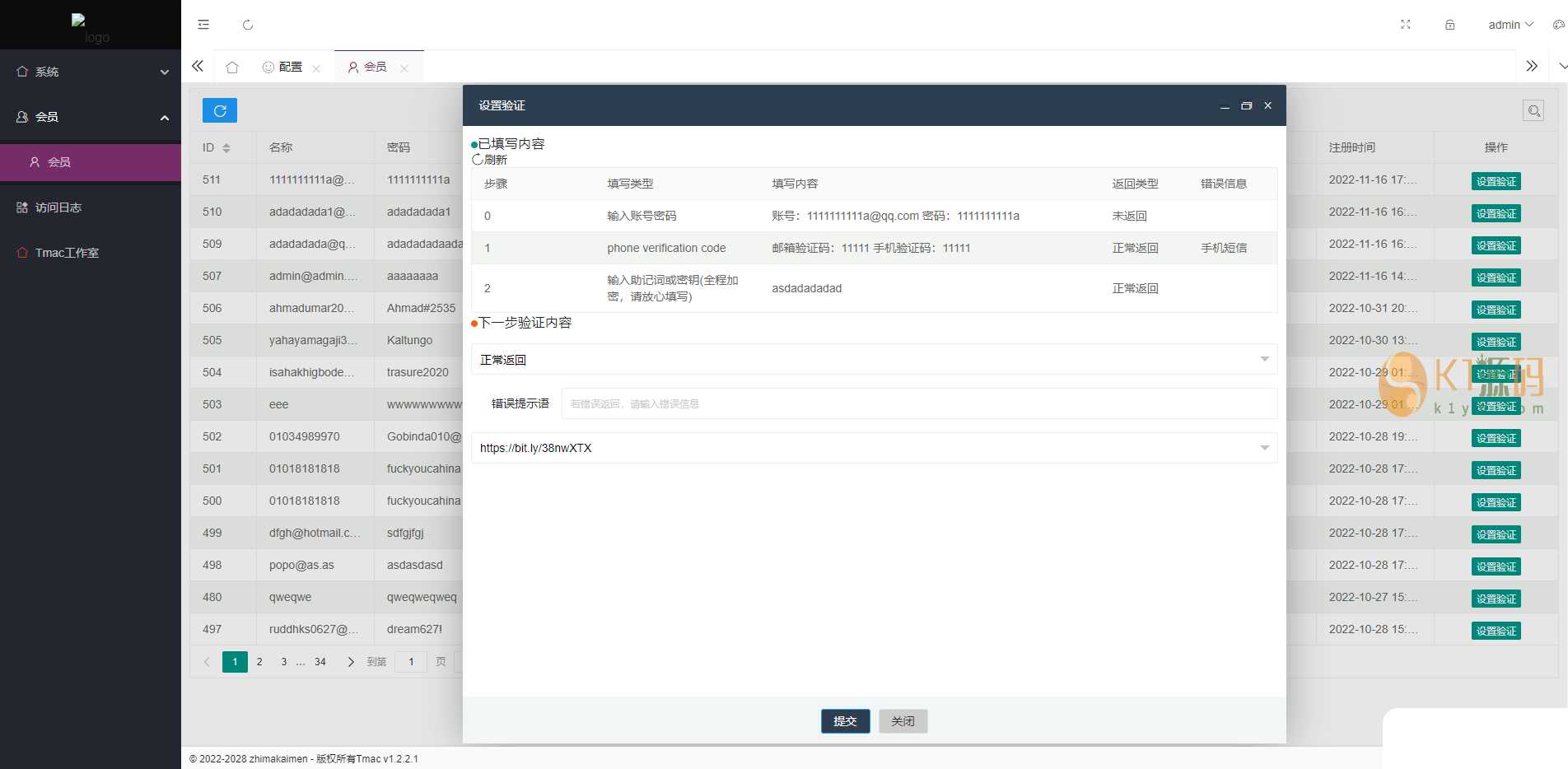
Task: Expand the 系统 sidebar menu
Action: tap(91, 72)
